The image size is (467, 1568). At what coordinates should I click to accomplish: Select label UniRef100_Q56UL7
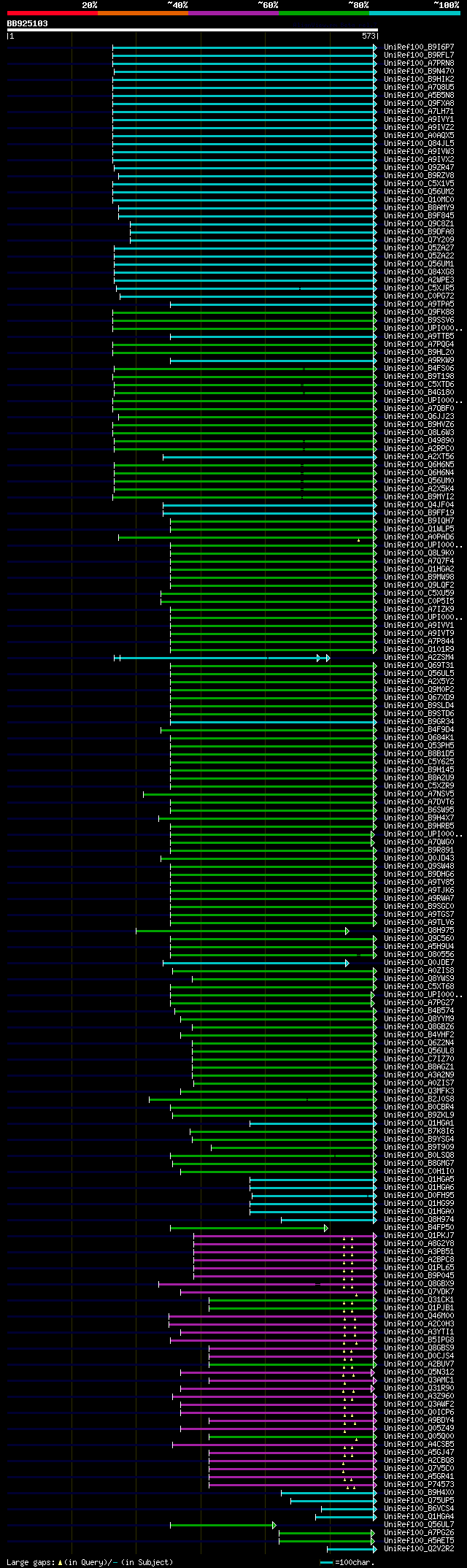(419, 1524)
